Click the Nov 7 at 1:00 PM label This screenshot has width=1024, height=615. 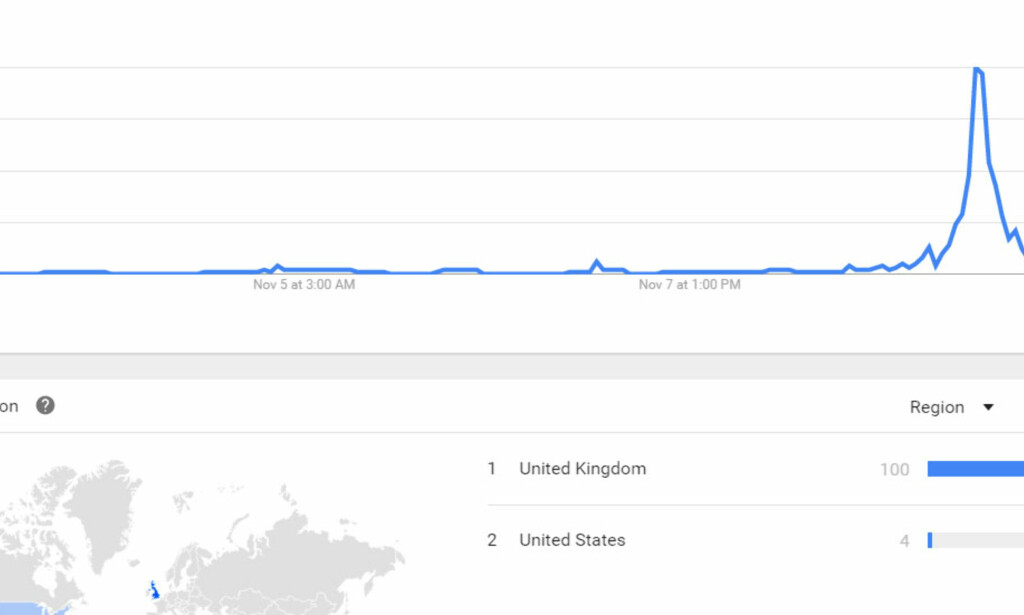(690, 285)
